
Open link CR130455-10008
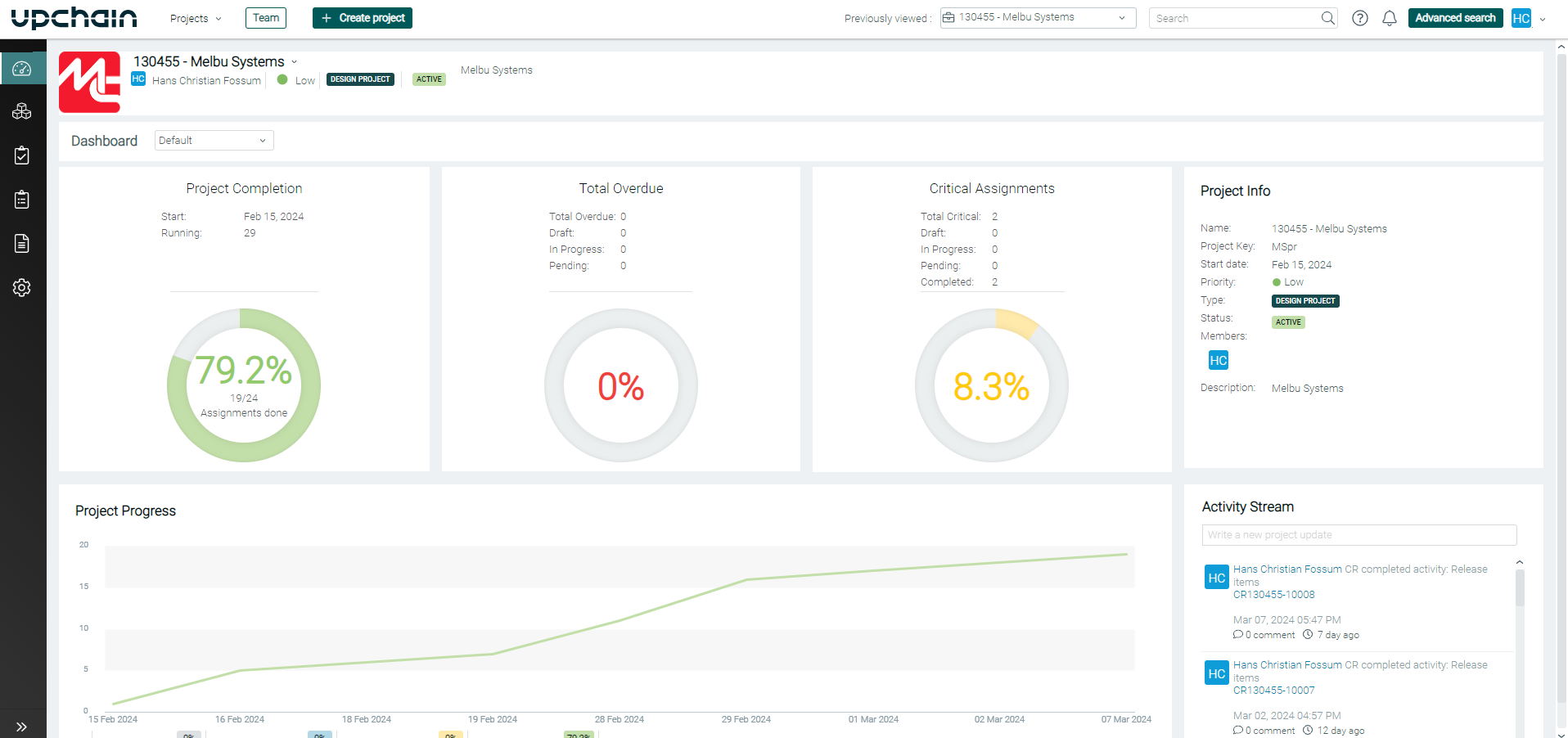[1274, 595]
